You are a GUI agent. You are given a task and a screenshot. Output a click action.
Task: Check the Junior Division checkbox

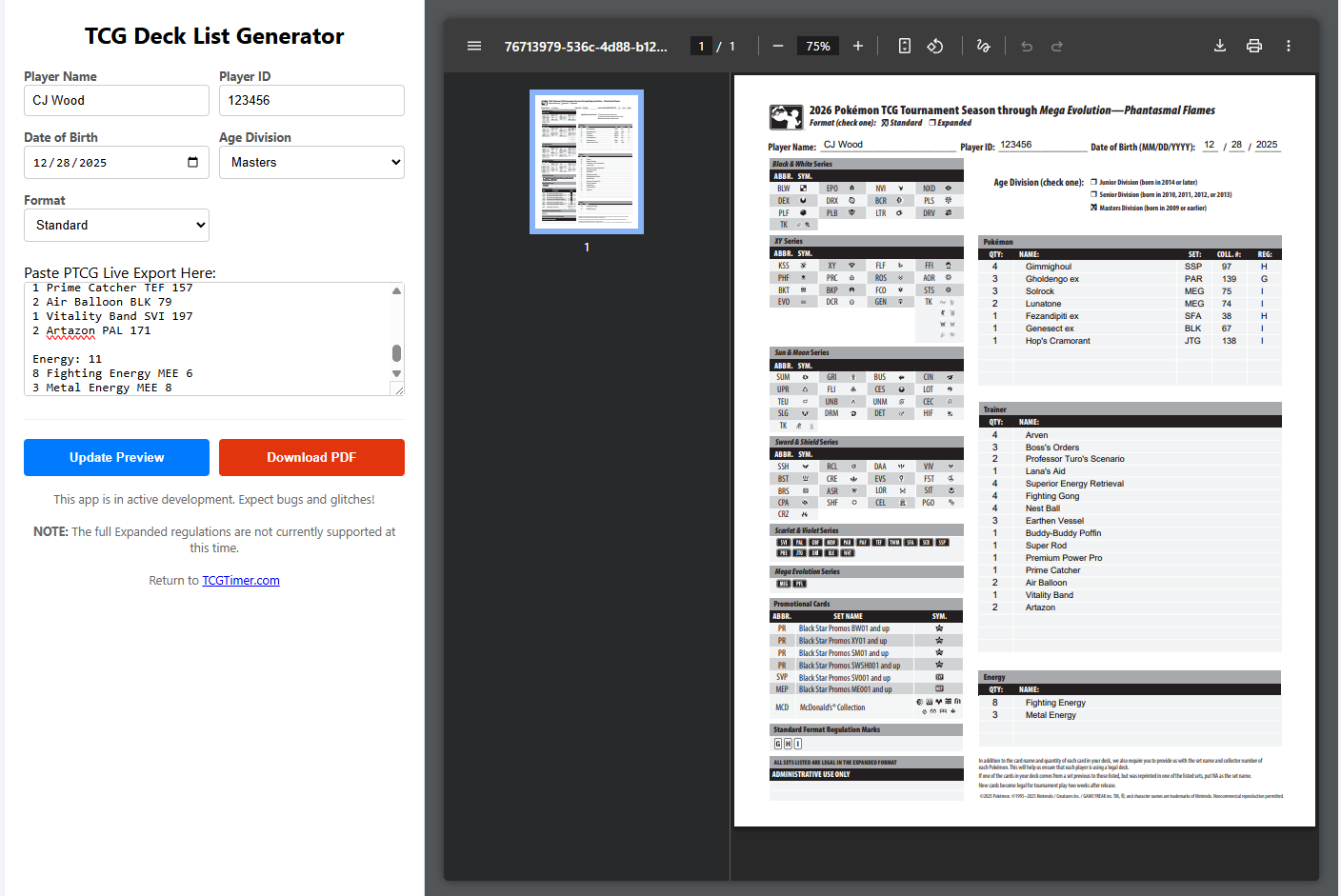(1094, 182)
